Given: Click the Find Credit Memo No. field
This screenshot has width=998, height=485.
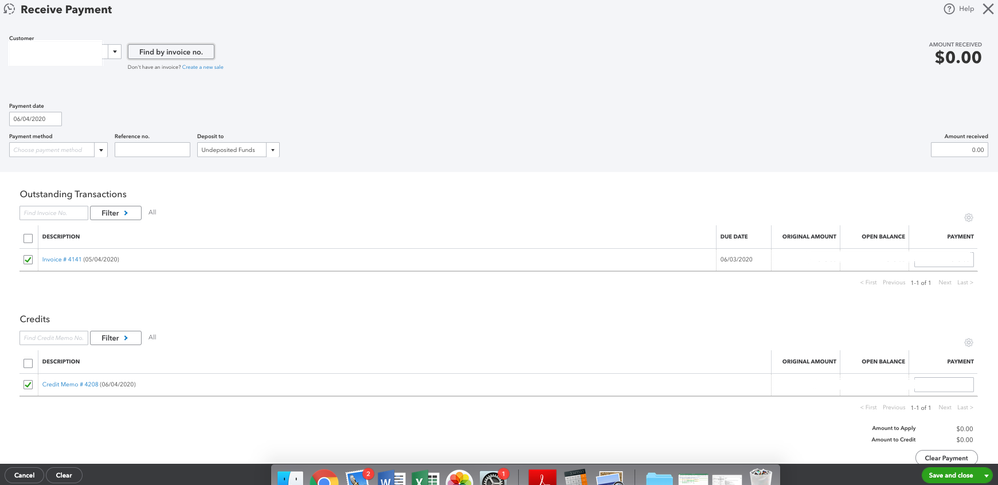Looking at the screenshot, I should (53, 338).
